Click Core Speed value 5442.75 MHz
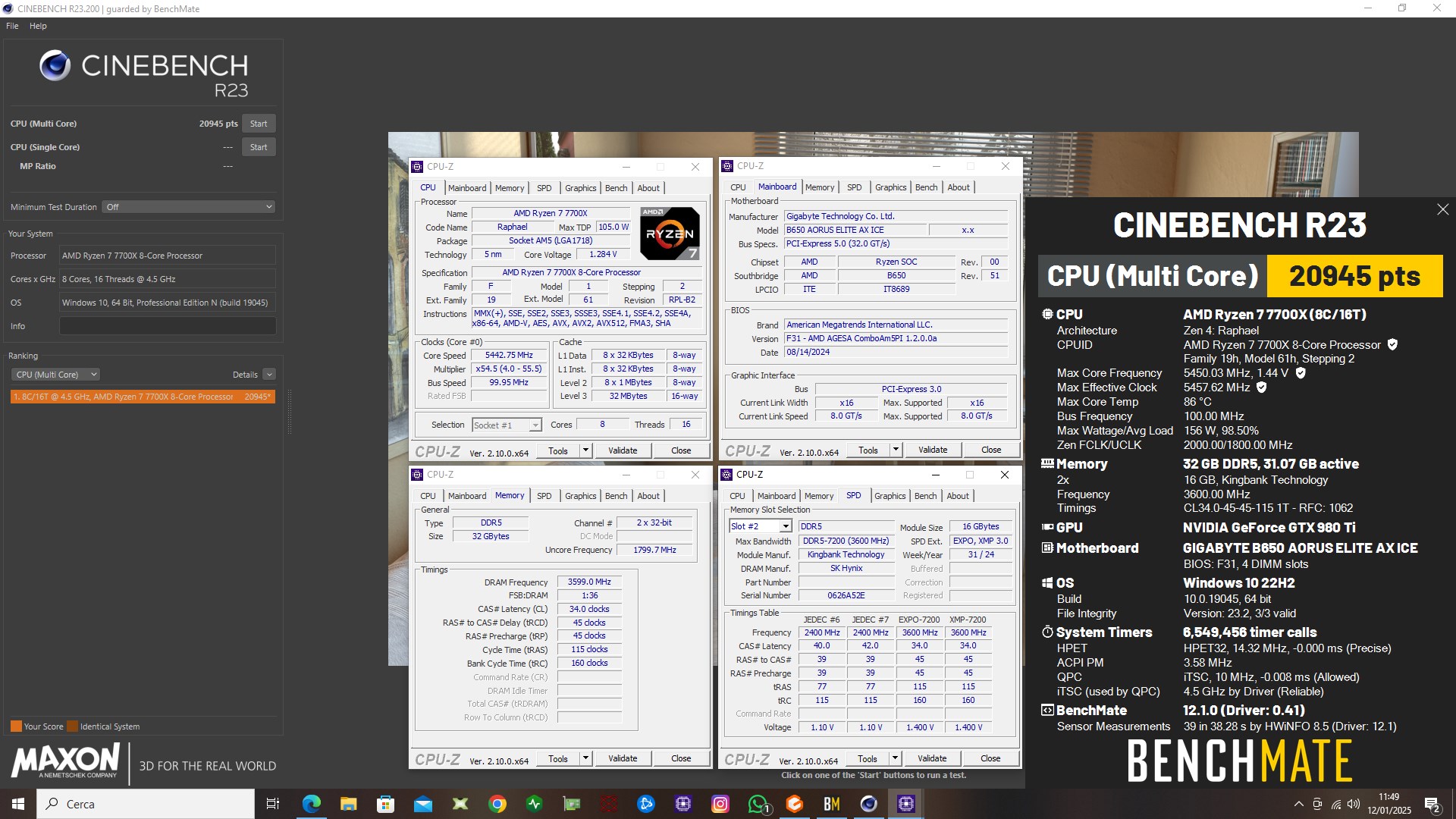1456x819 pixels. (509, 355)
